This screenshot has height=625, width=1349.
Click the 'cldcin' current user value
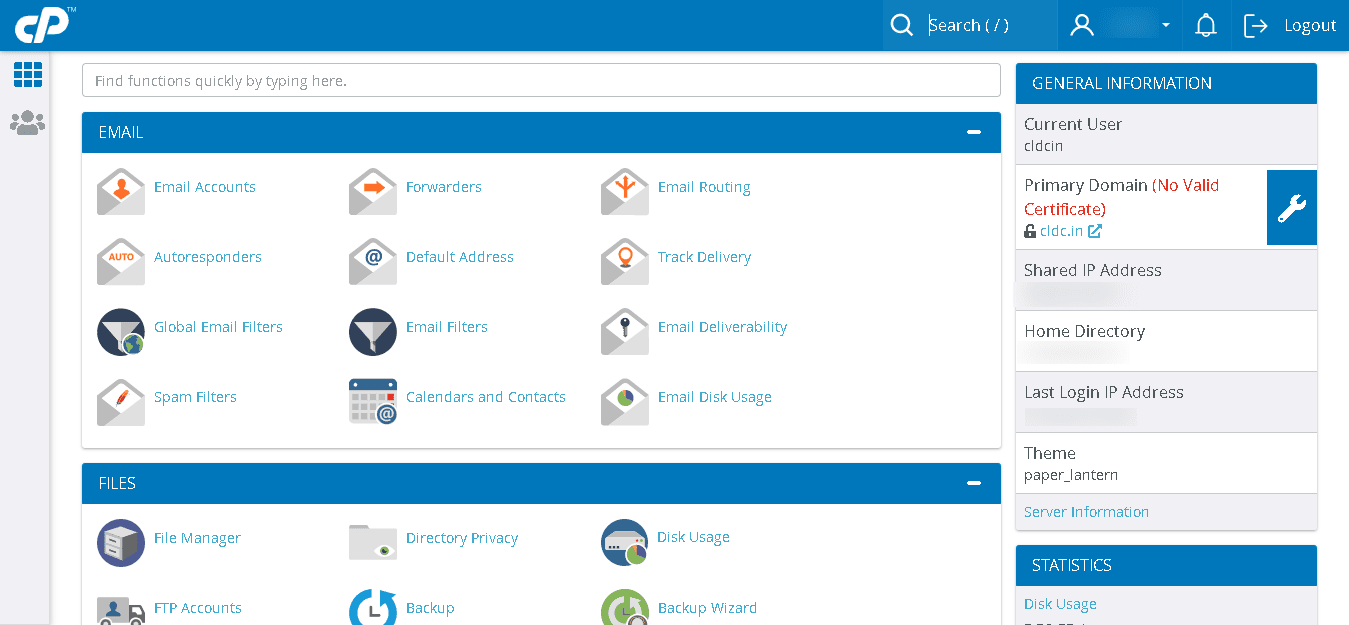pyautogui.click(x=1044, y=146)
